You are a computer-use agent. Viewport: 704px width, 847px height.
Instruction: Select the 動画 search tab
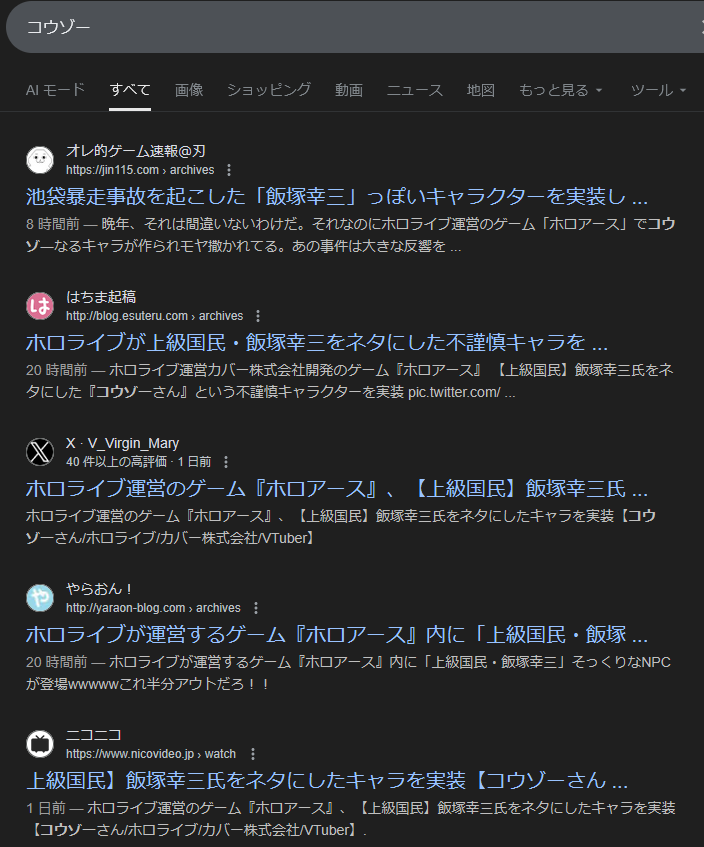pos(348,90)
